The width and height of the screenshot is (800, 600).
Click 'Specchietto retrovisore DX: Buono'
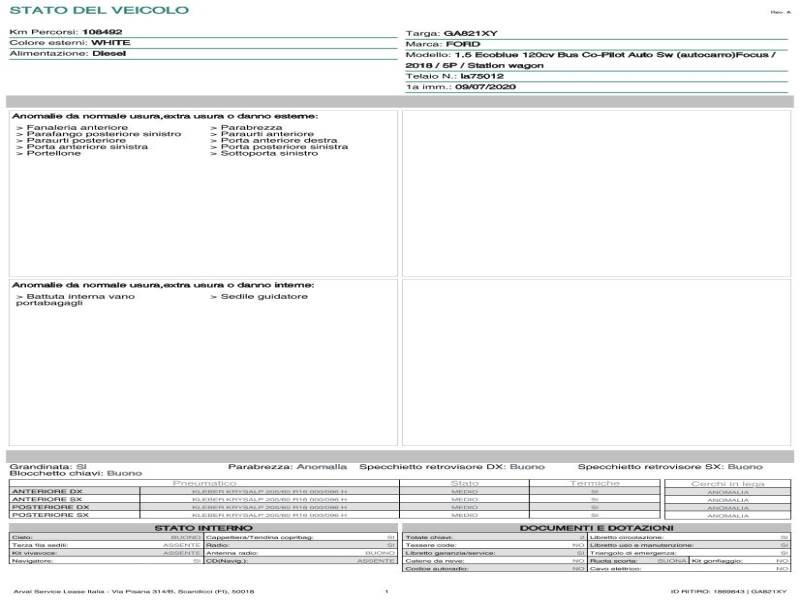coord(452,467)
